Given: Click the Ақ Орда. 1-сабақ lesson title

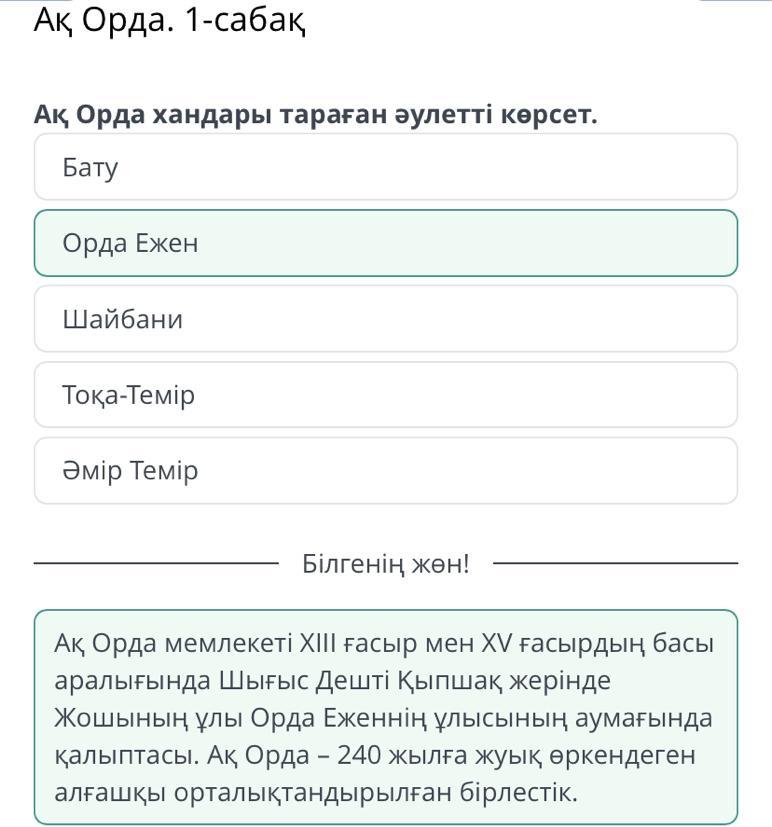Looking at the screenshot, I should pos(170,21).
